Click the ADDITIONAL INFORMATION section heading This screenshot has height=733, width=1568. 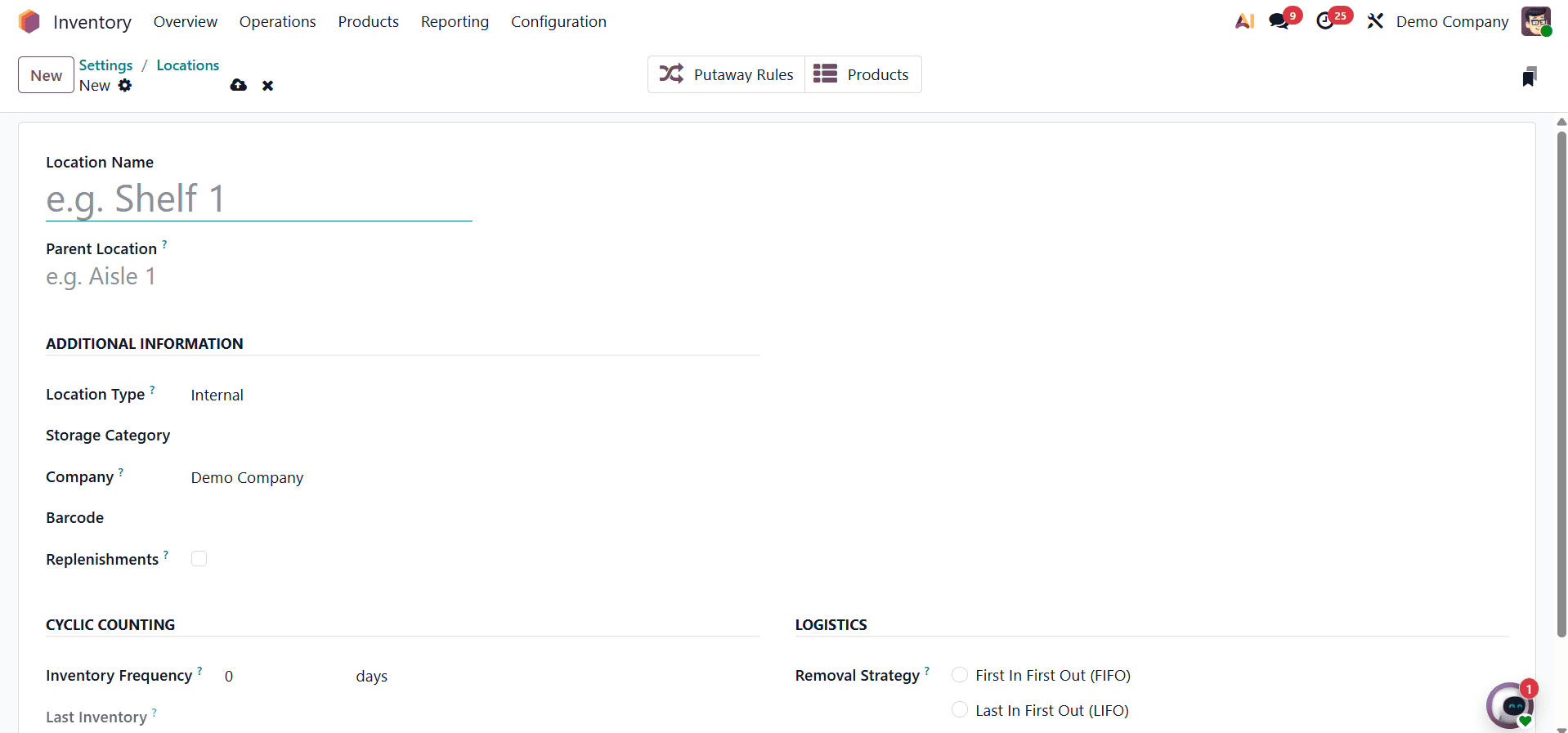[145, 344]
